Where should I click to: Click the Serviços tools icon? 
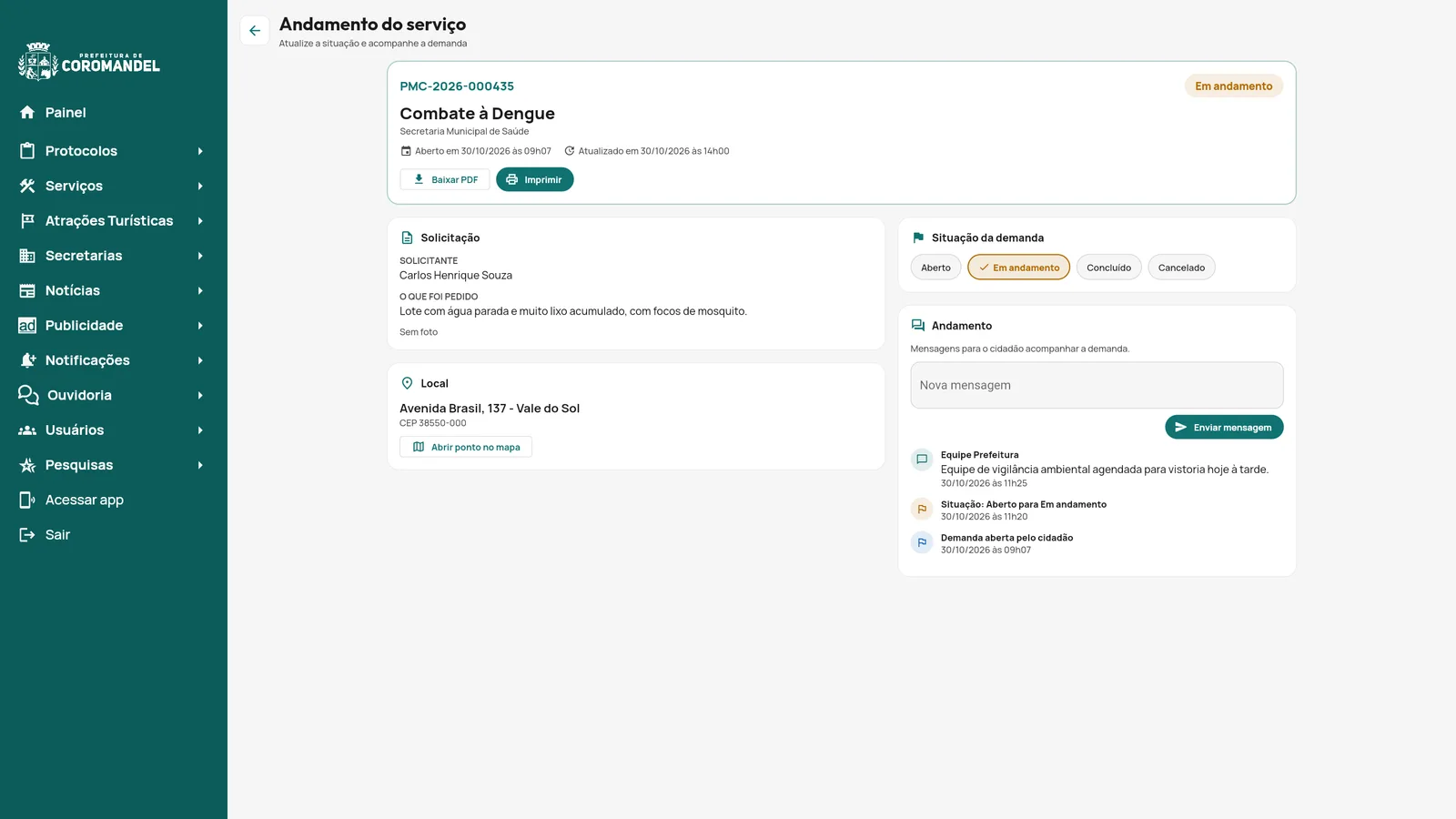(x=27, y=186)
